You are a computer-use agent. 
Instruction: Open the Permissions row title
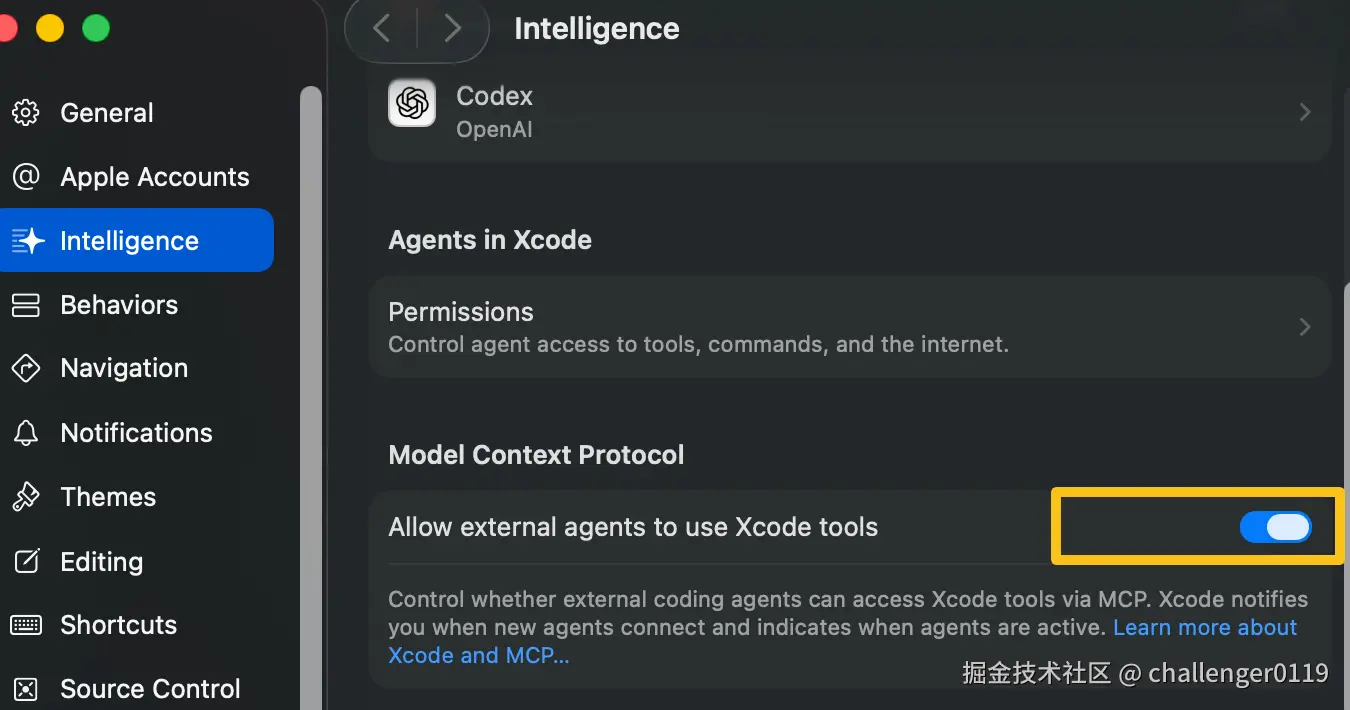pos(461,312)
